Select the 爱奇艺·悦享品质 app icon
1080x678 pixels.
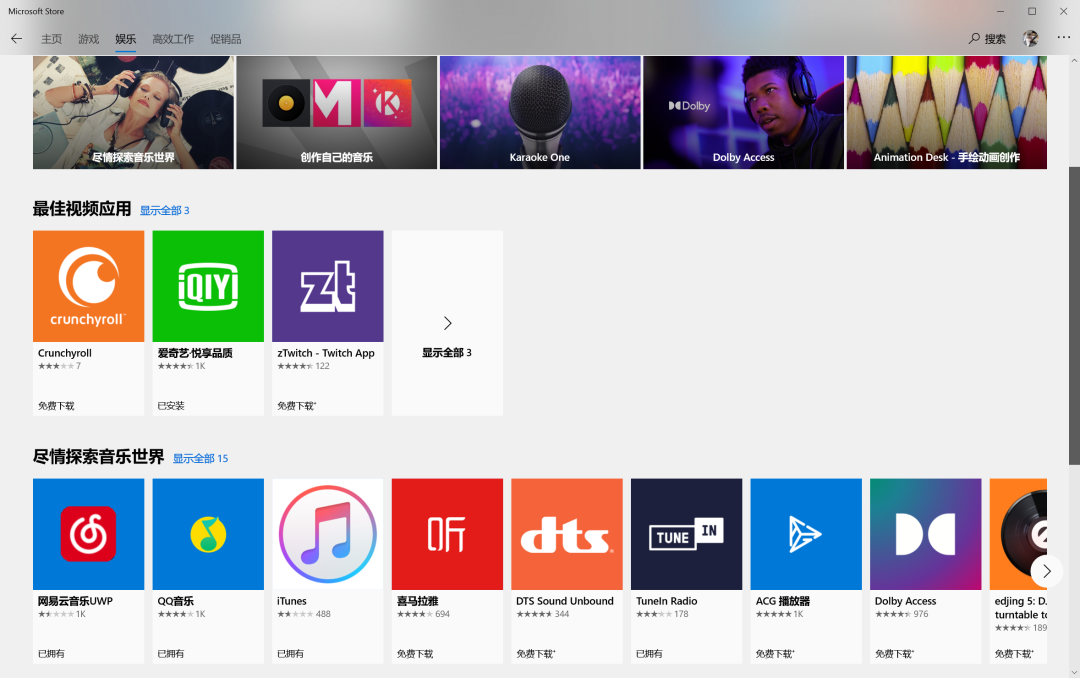click(x=208, y=286)
